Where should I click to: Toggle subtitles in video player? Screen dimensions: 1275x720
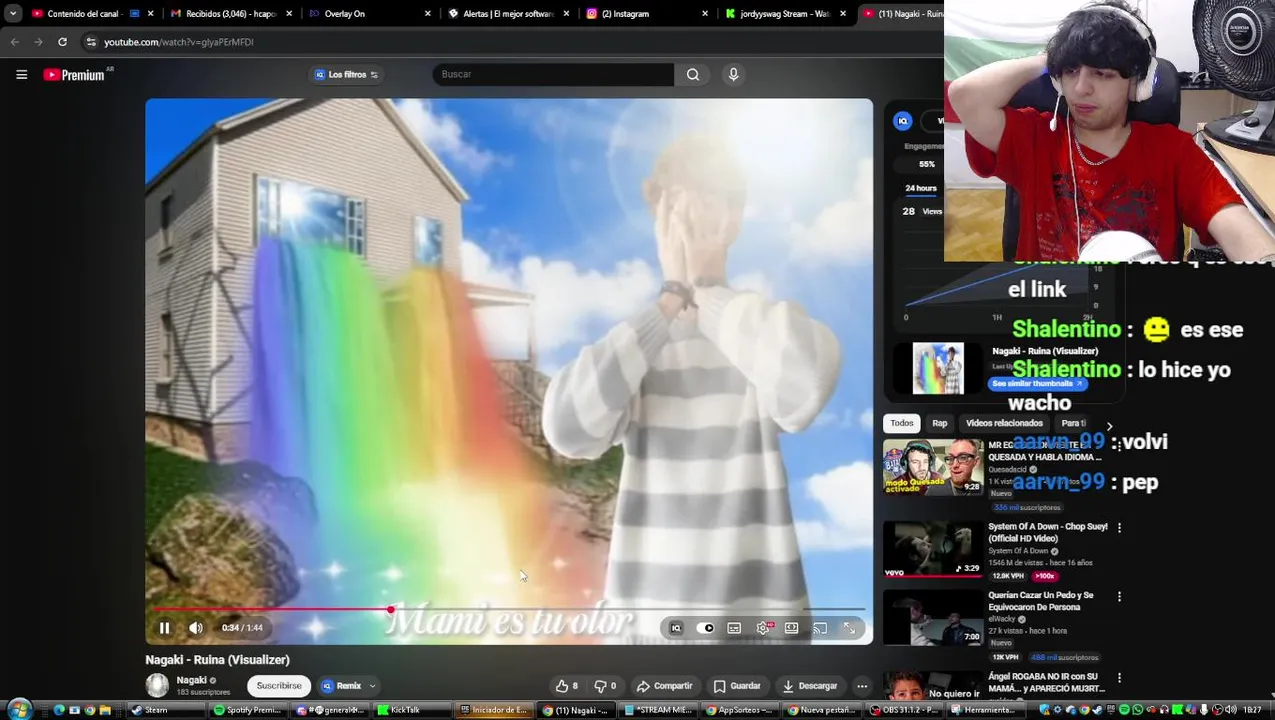coord(734,628)
